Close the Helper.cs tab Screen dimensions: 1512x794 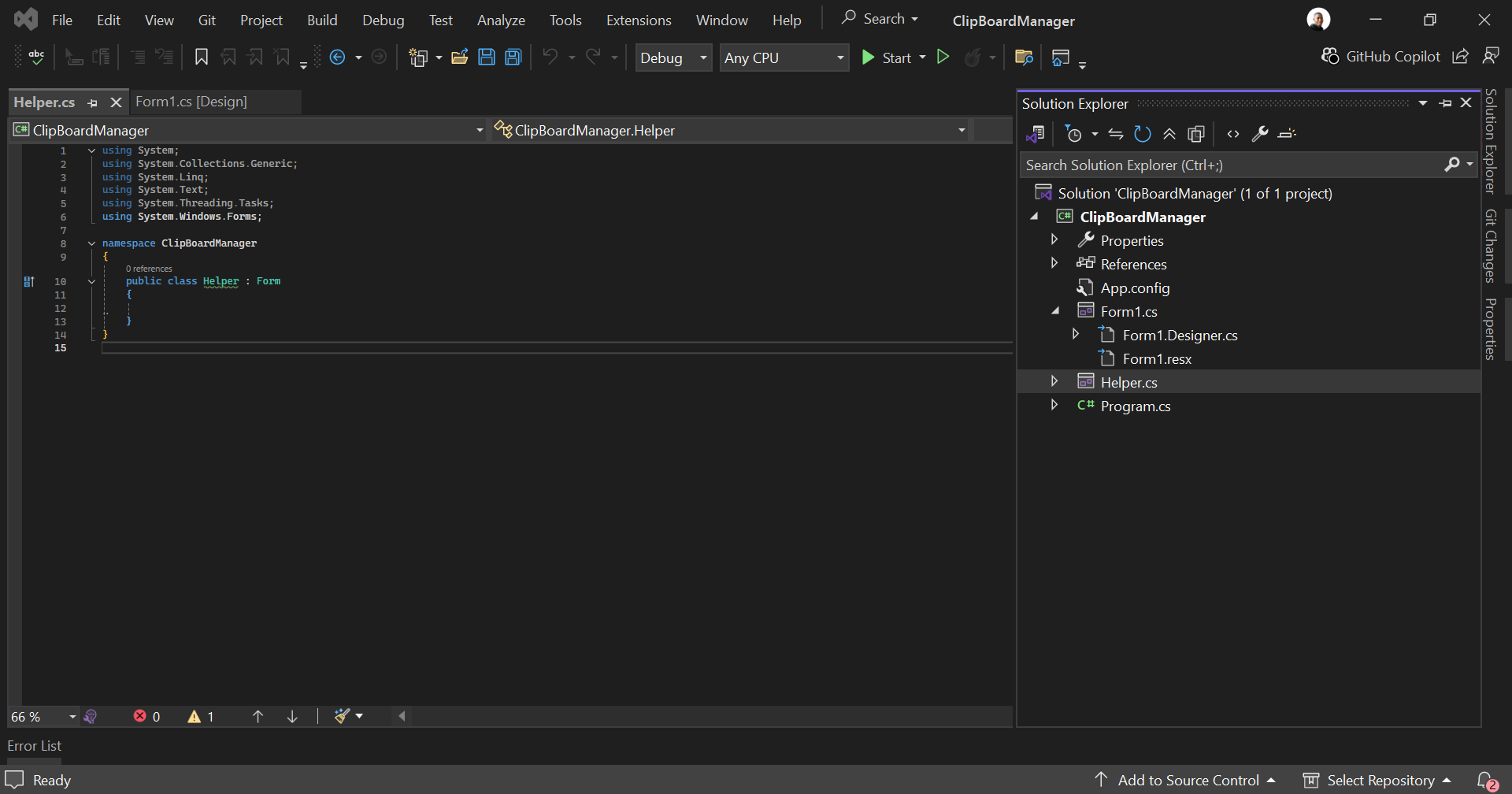(116, 102)
